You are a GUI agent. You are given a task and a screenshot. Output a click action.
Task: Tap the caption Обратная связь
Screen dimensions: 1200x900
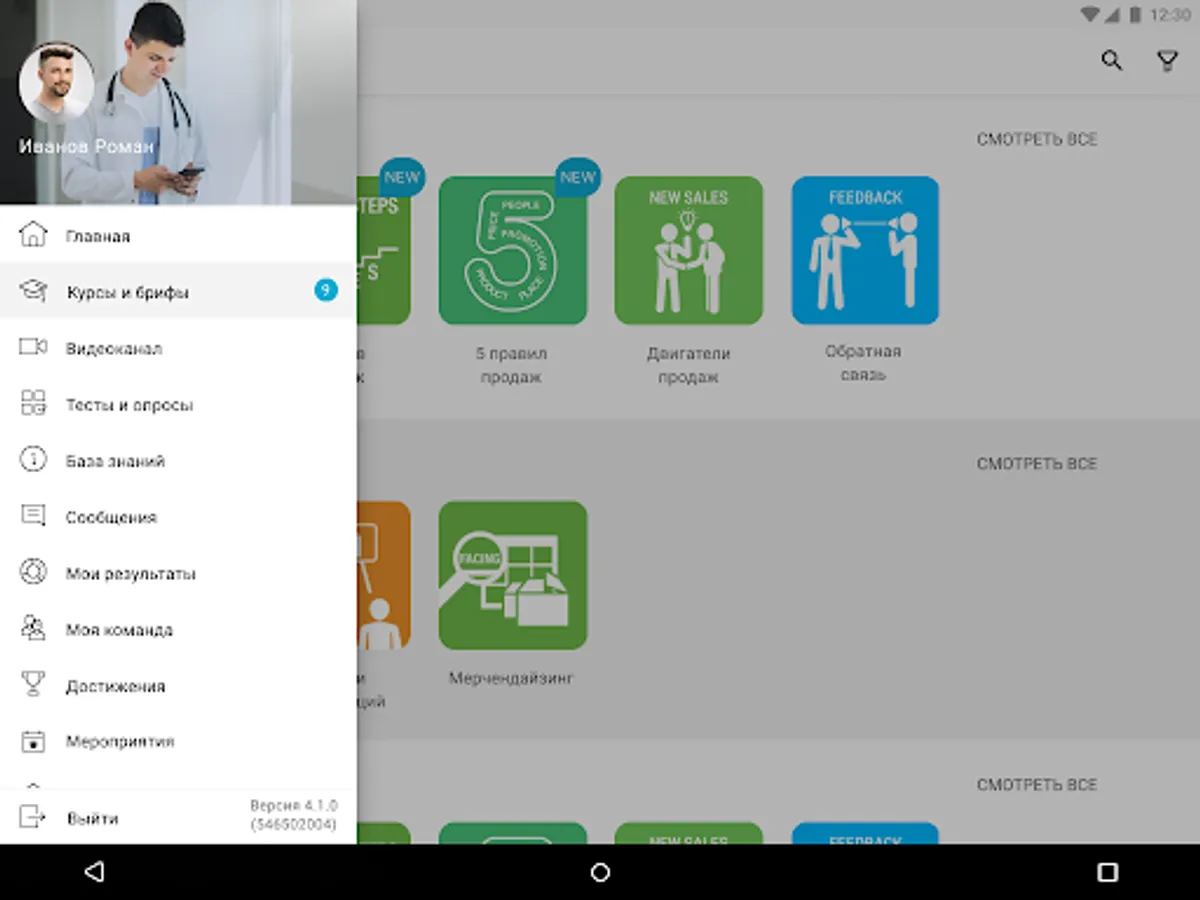click(863, 363)
